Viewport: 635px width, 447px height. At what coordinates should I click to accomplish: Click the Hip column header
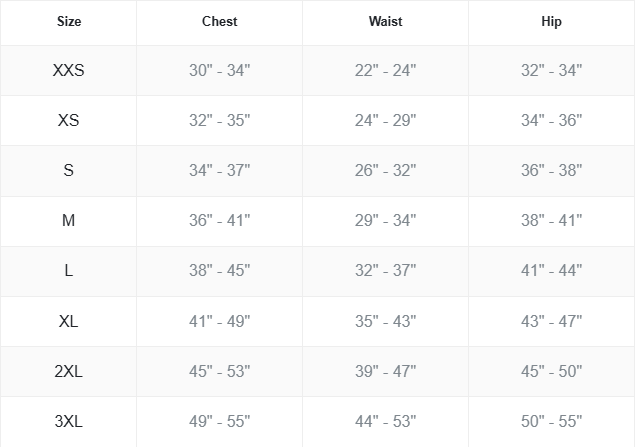(551, 21)
